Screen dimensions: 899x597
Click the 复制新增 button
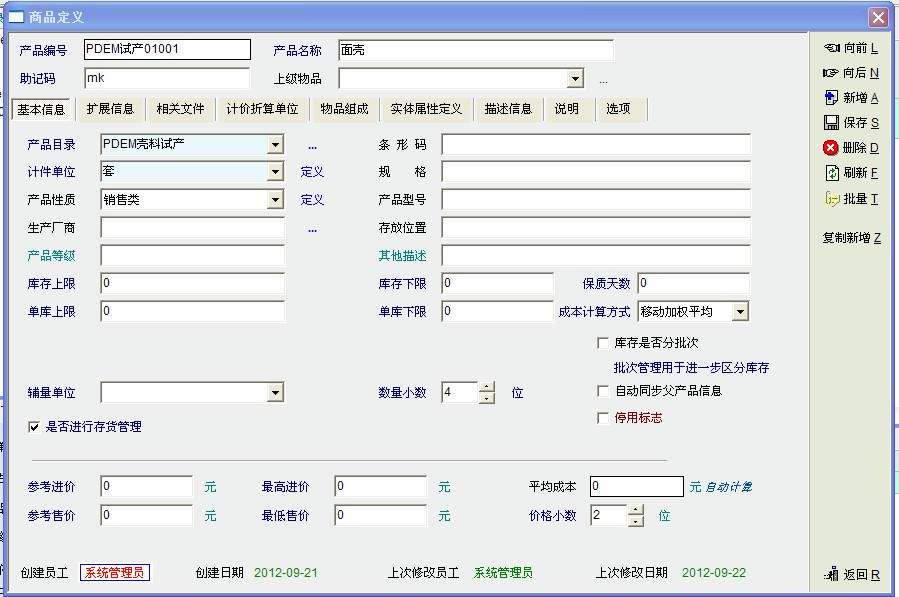tap(851, 238)
